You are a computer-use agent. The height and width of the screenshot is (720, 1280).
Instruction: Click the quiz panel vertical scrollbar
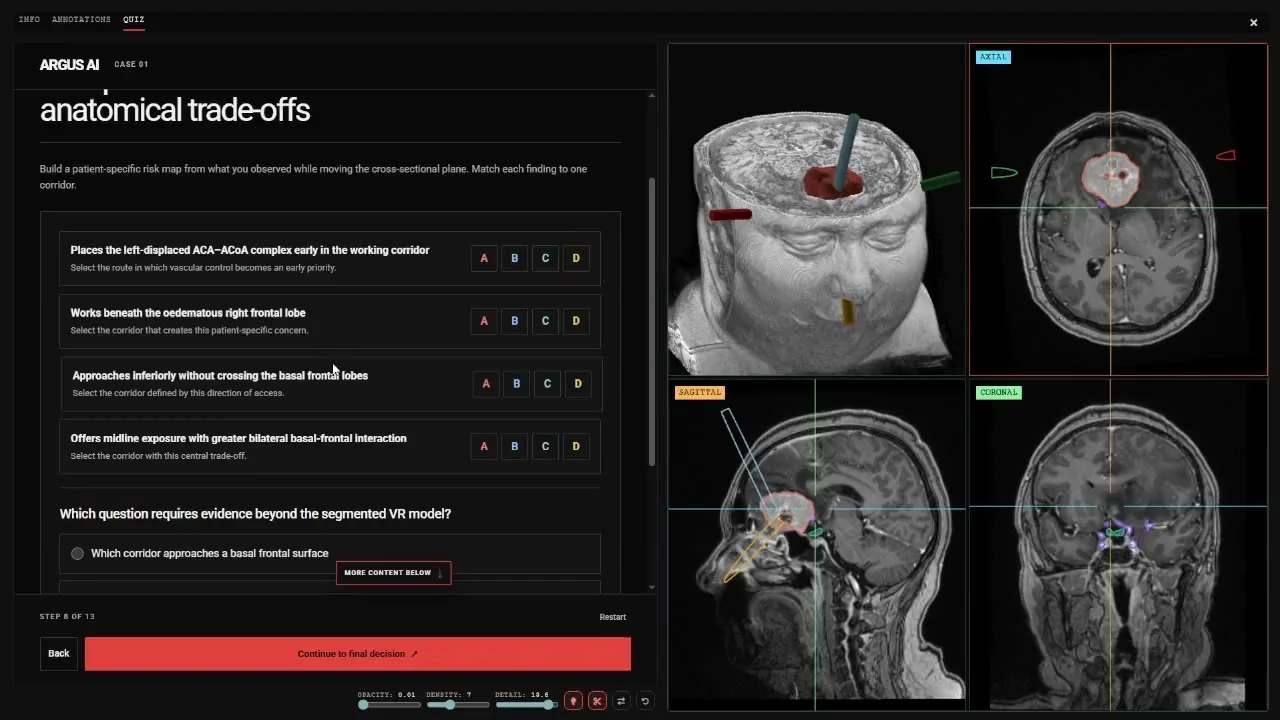[x=652, y=320]
